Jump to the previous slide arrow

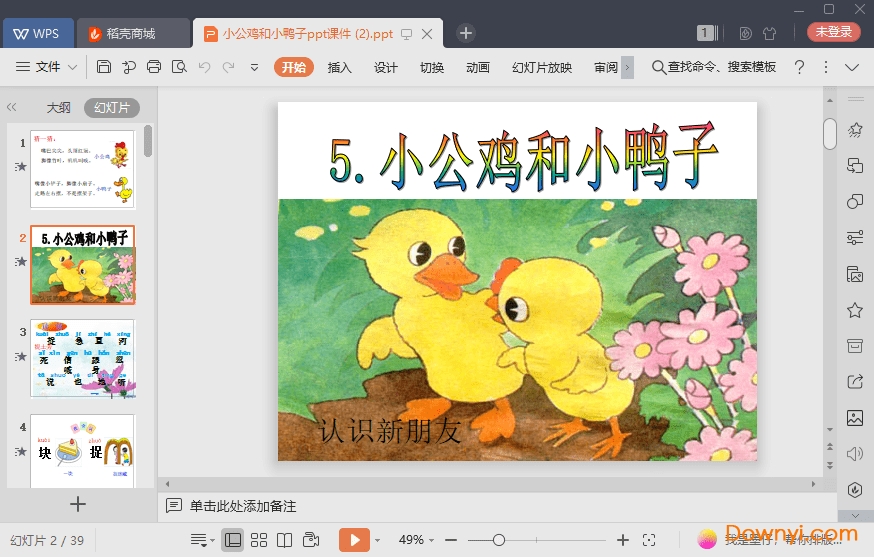click(x=830, y=447)
